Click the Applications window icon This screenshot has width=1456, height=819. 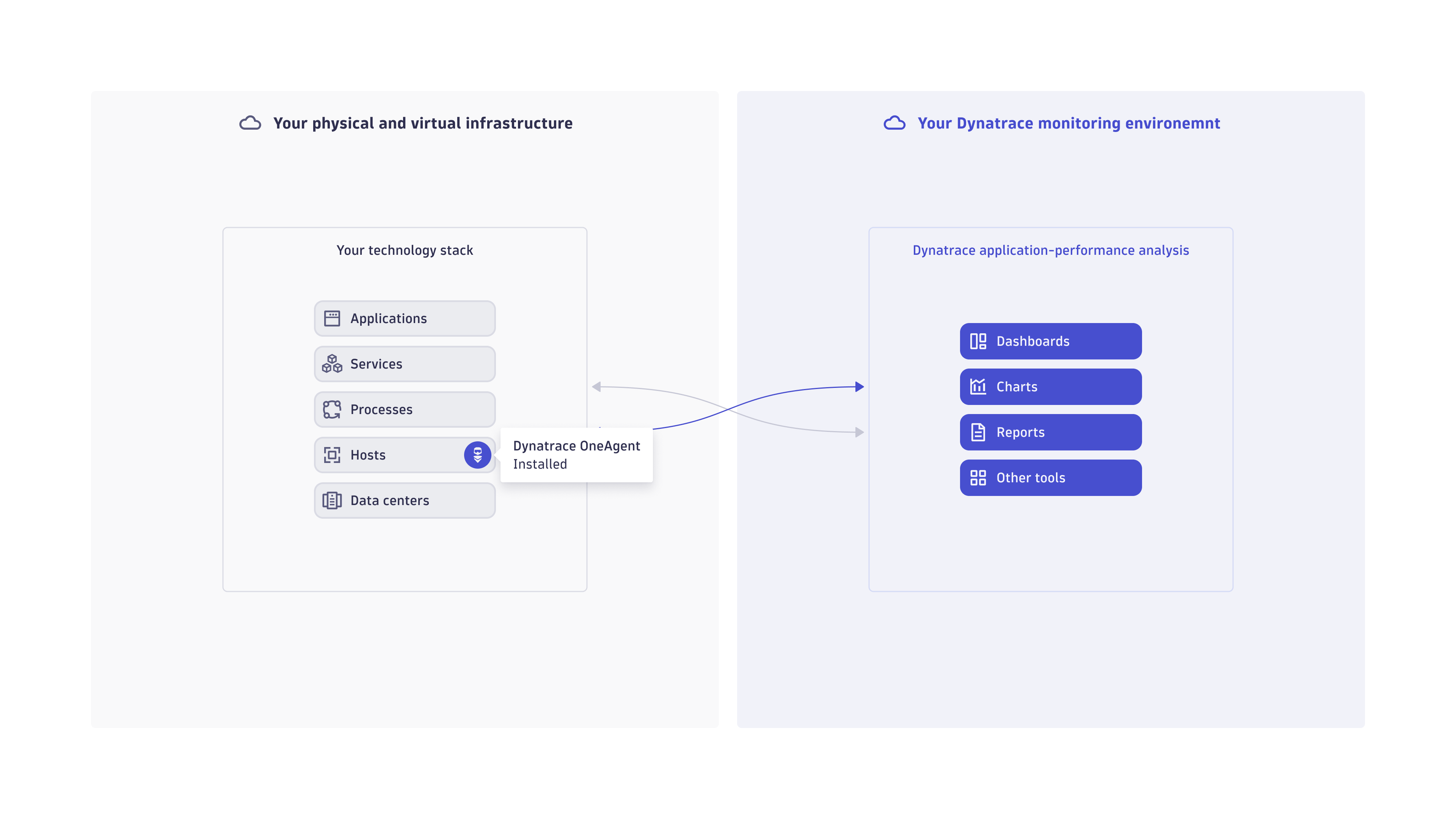pos(333,318)
